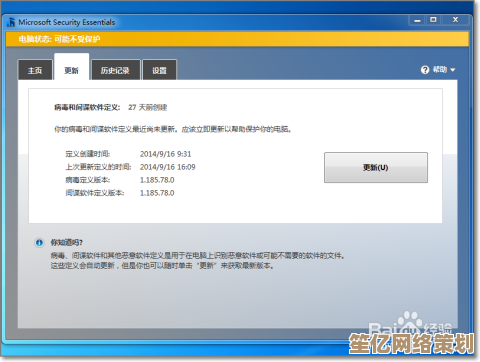This screenshot has width=480, height=362.
Task: Click the 病毒和间谍软件定义 heading
Action: pos(87,107)
